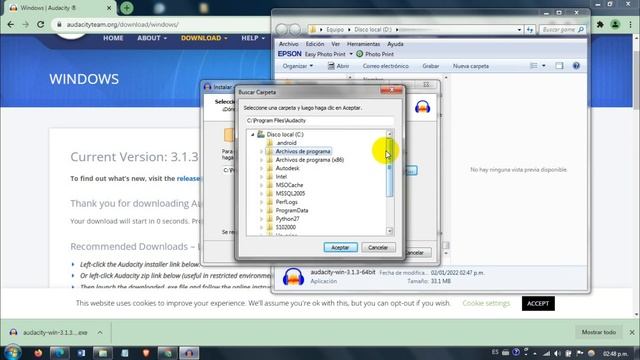
Task: Open the HELP menu on Audacity site
Action: [x=253, y=38]
